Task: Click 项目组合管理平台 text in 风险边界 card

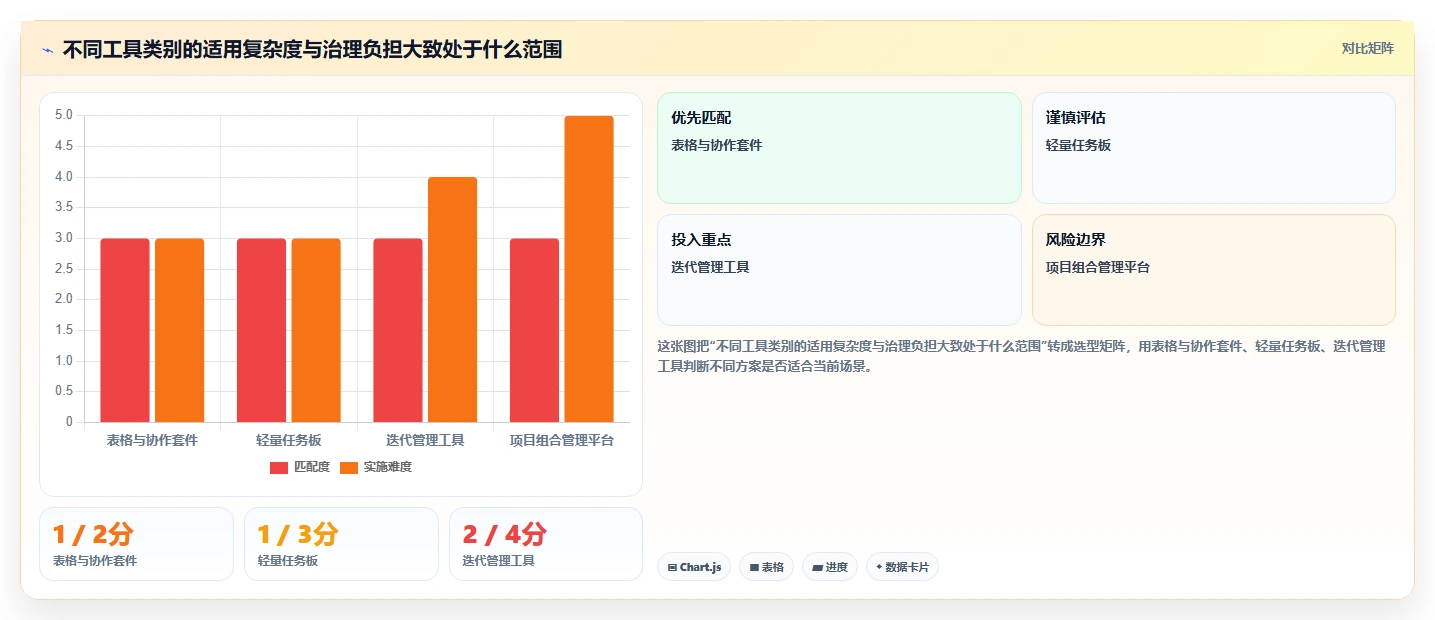Action: click(1098, 267)
